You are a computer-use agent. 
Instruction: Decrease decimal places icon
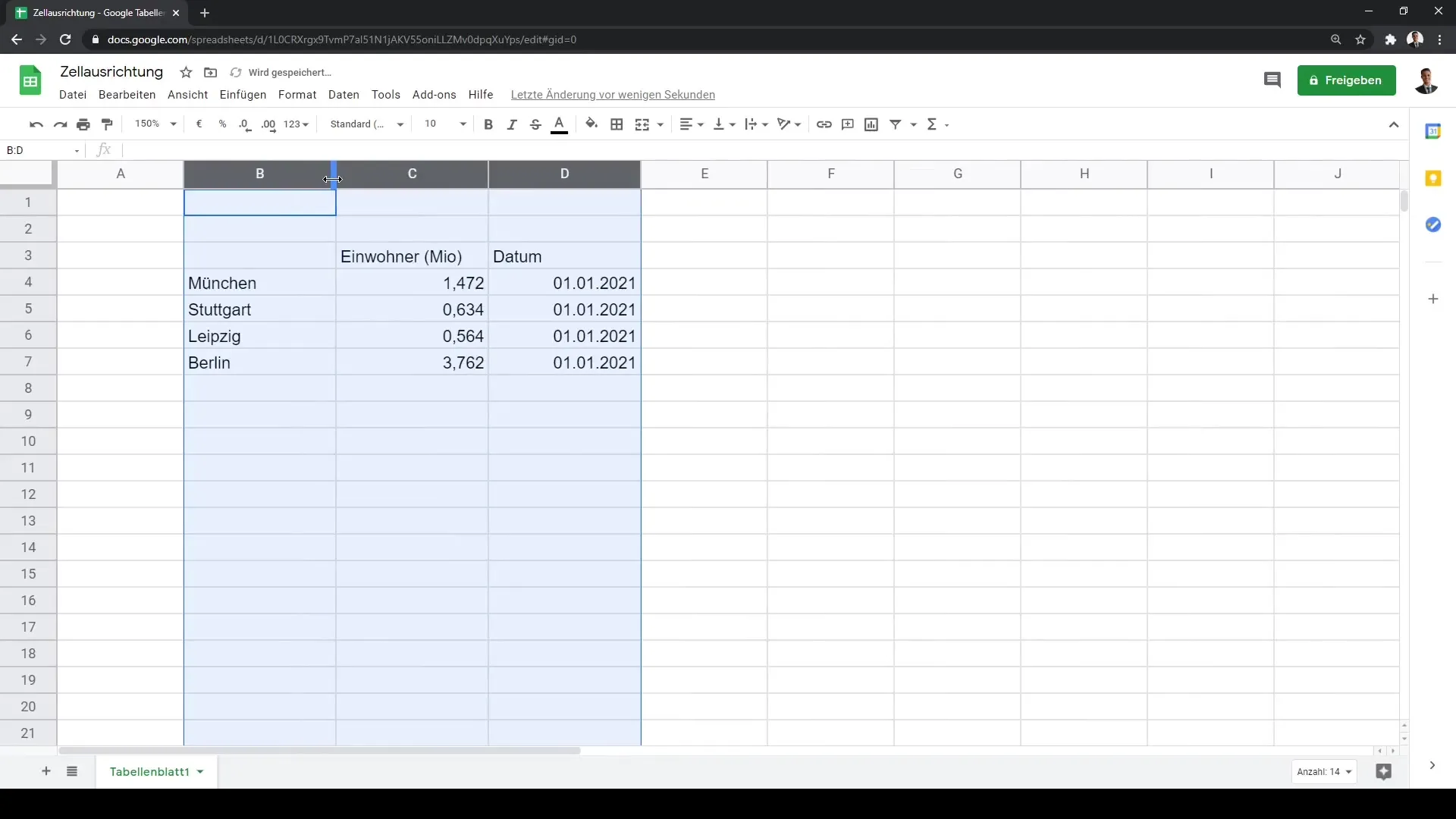pos(245,124)
